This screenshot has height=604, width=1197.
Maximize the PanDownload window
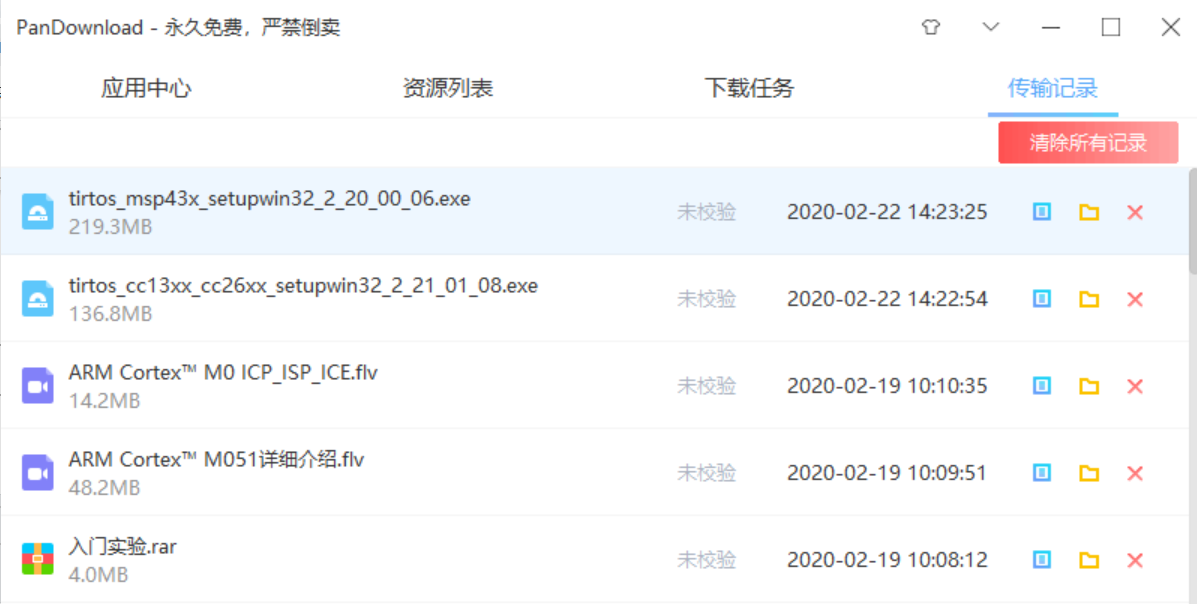pos(1111,27)
